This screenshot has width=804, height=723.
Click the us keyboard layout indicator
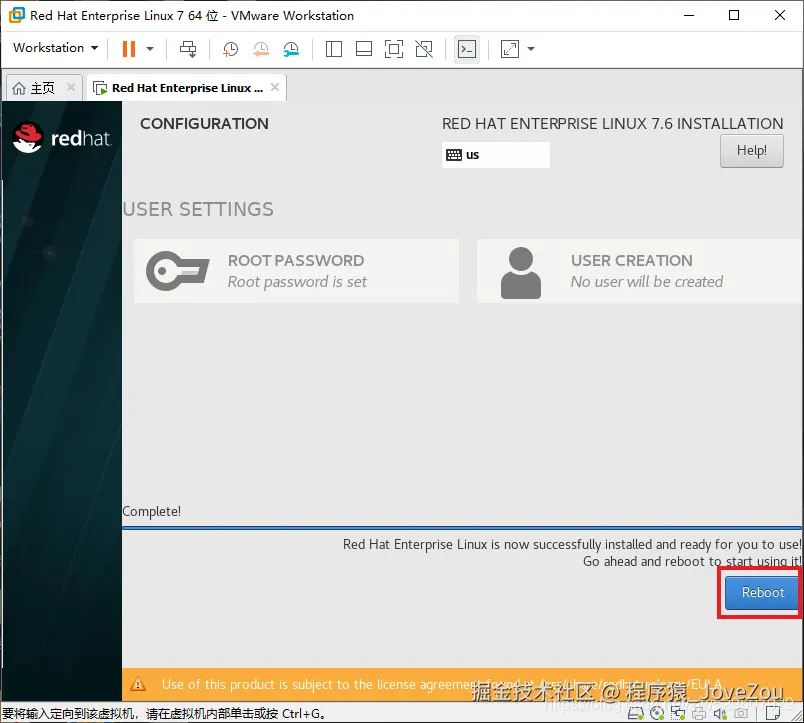click(x=496, y=155)
